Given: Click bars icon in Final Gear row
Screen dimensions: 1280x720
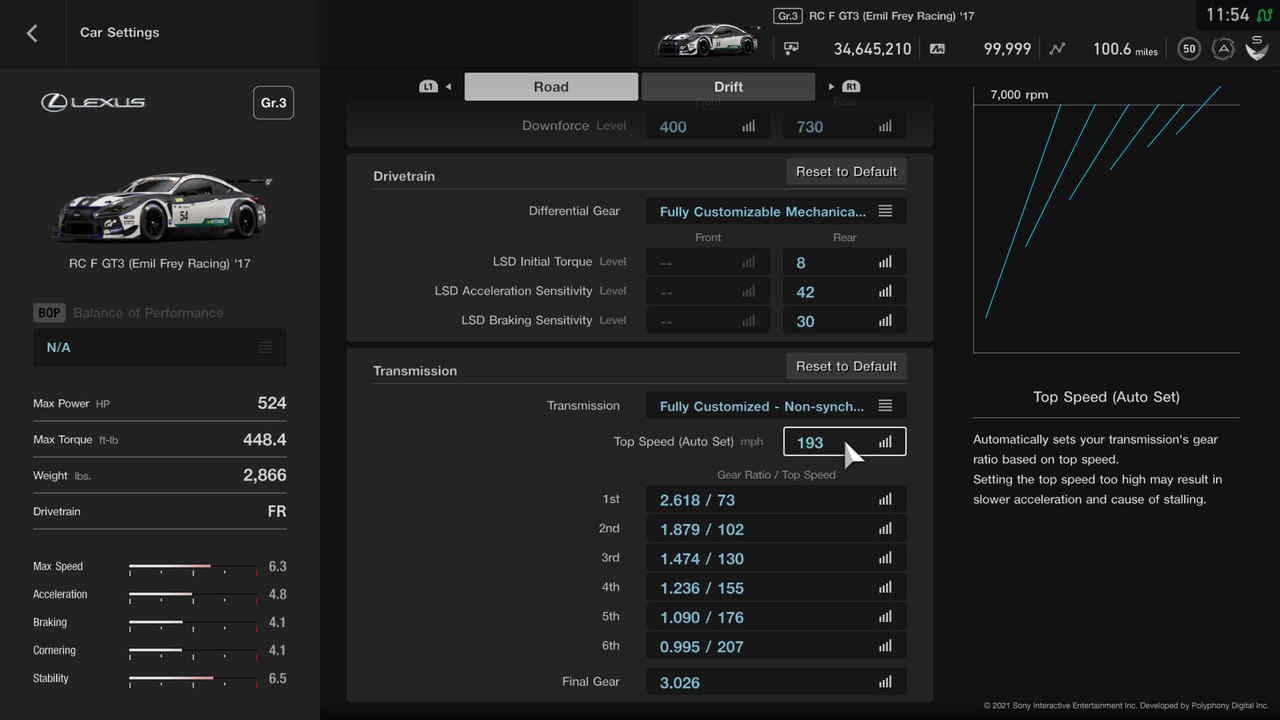Looking at the screenshot, I should click(x=885, y=682).
